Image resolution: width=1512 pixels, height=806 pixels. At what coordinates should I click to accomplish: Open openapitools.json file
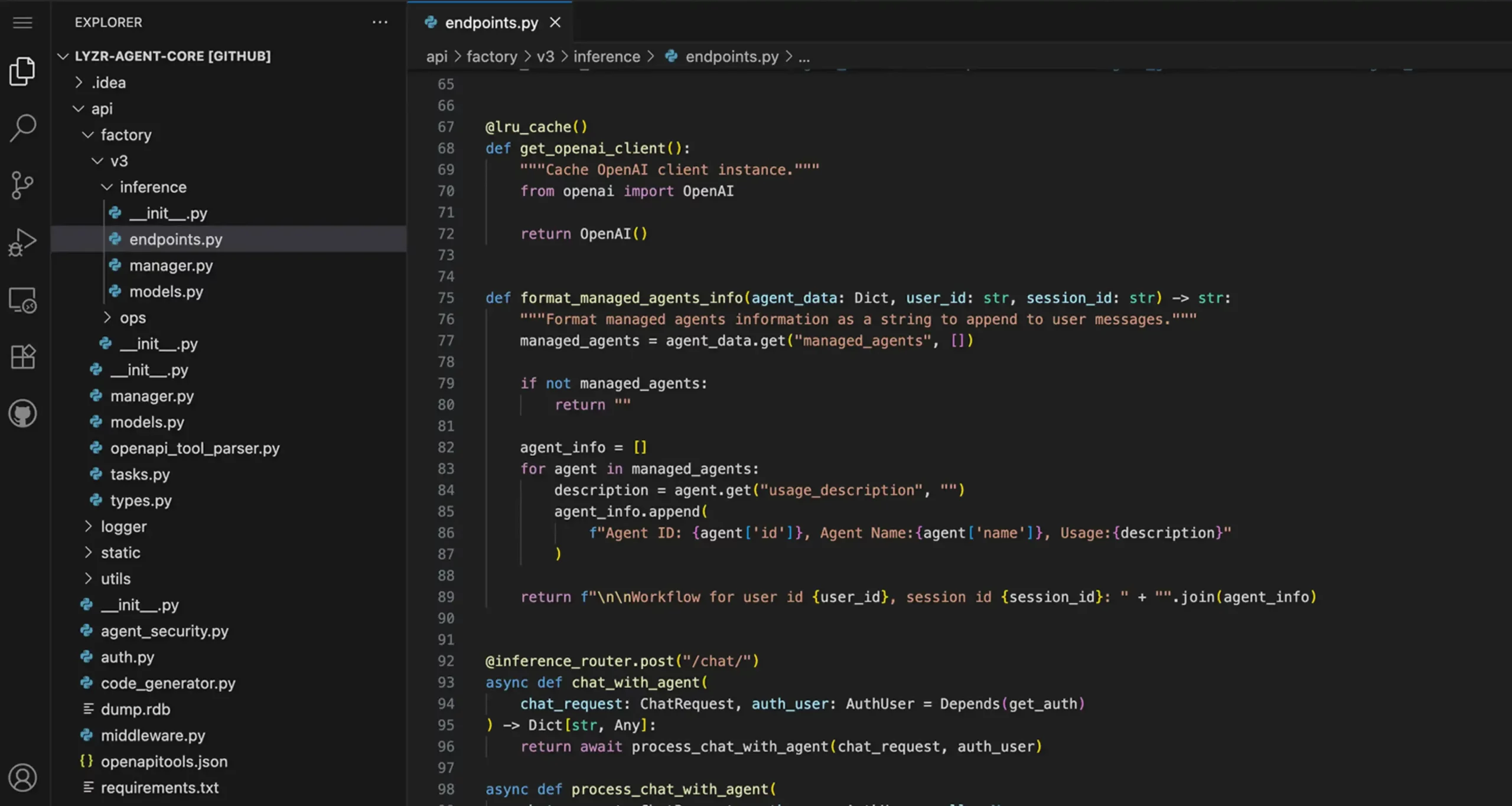pos(164,762)
